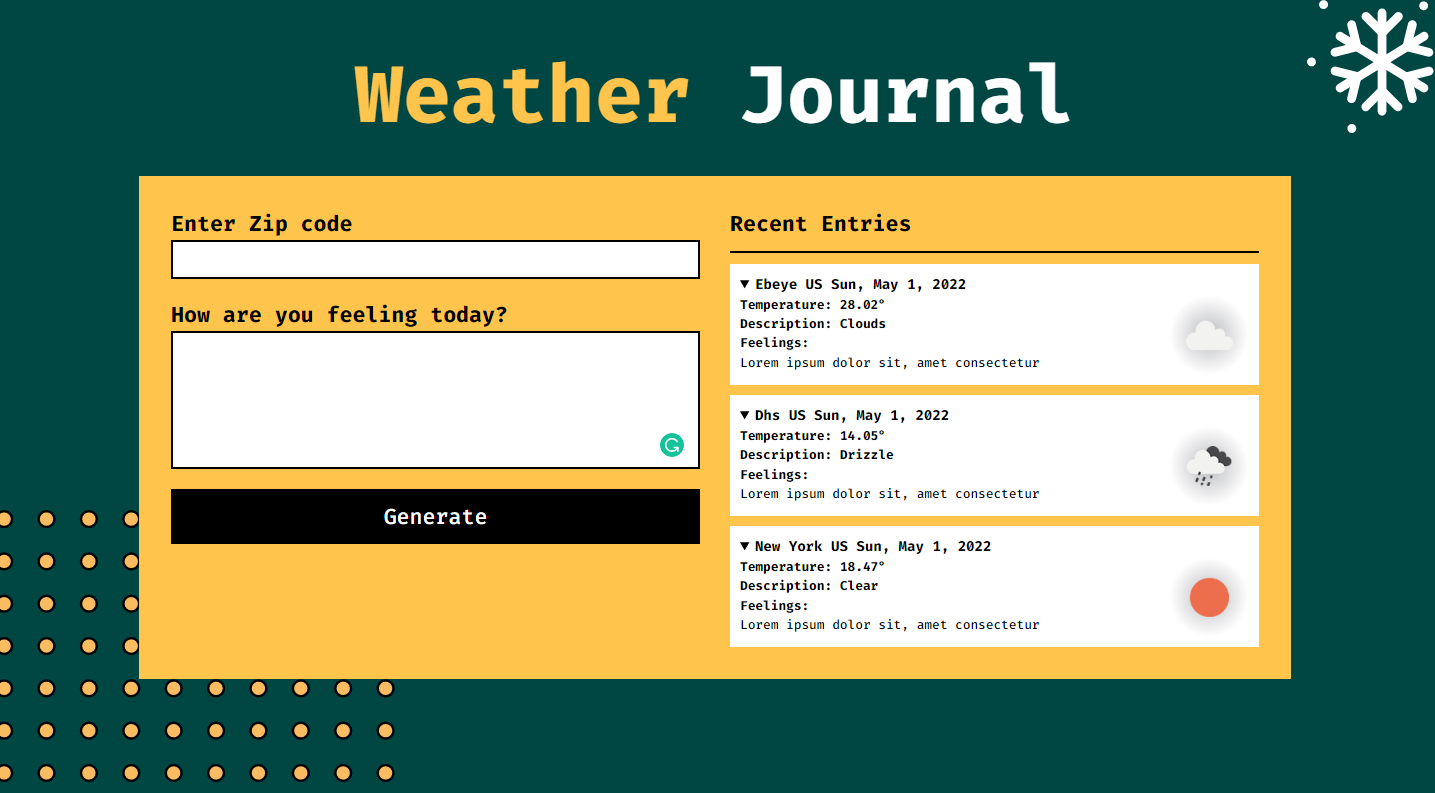
Task: Focus the feelings text area
Action: click(x=435, y=400)
